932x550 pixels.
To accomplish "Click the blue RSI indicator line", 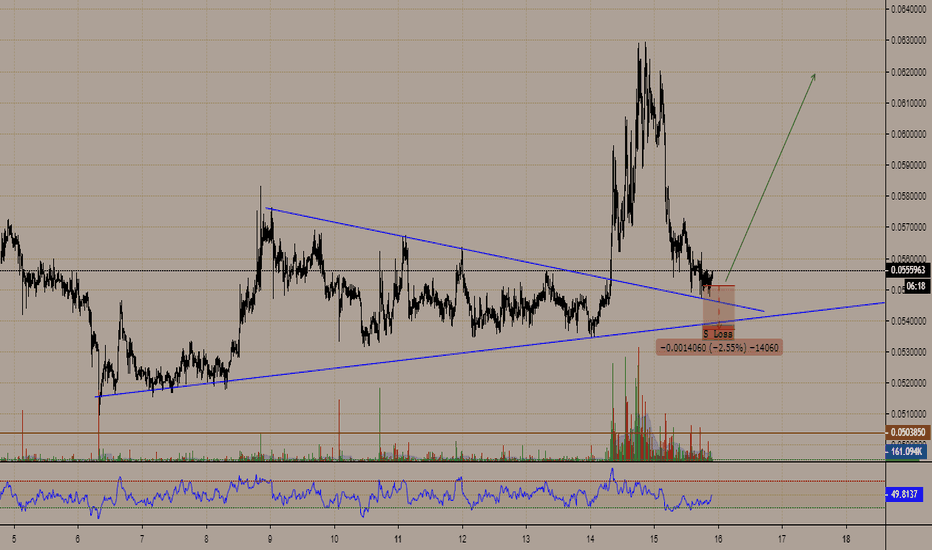I will pyautogui.click(x=357, y=494).
